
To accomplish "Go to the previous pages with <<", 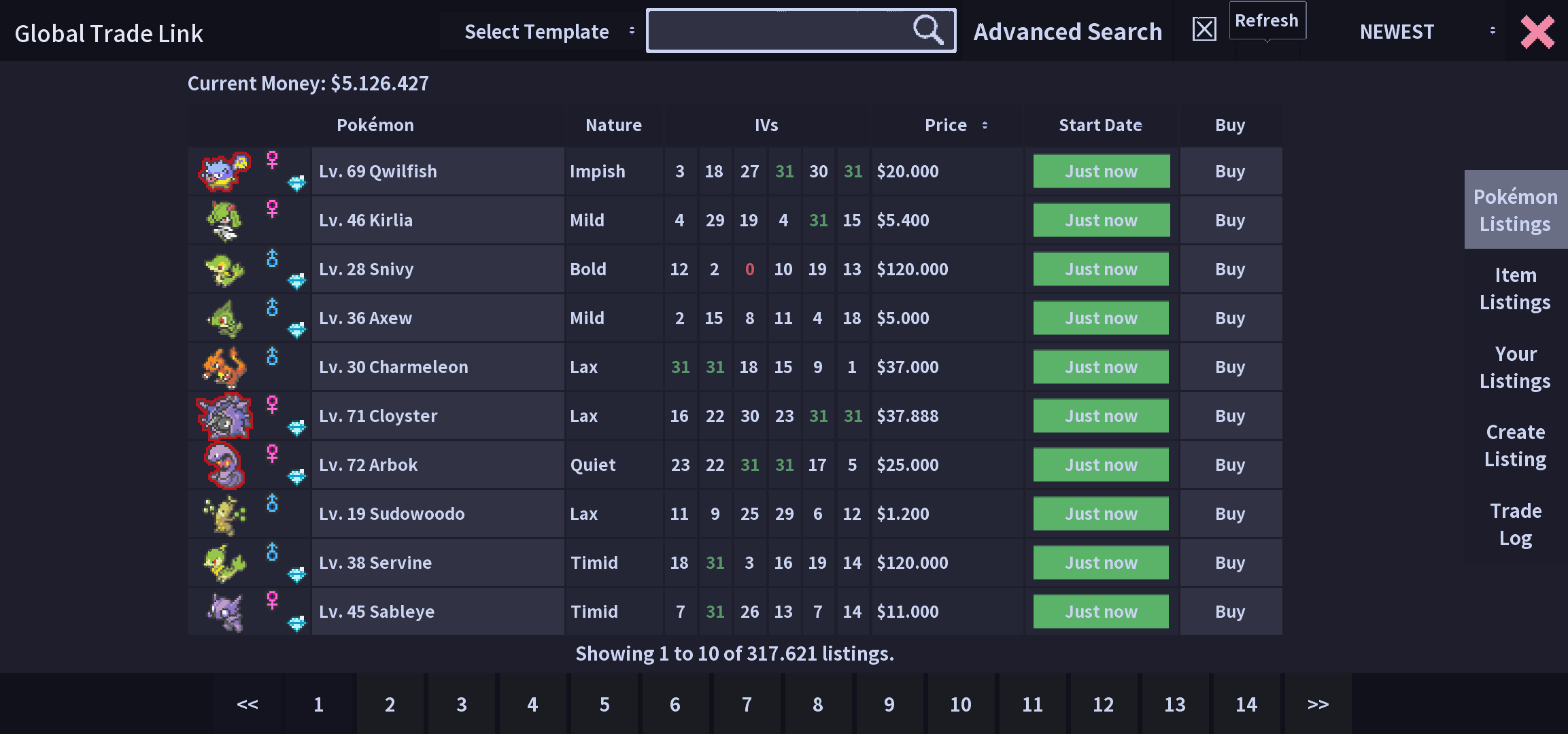I will tap(248, 704).
